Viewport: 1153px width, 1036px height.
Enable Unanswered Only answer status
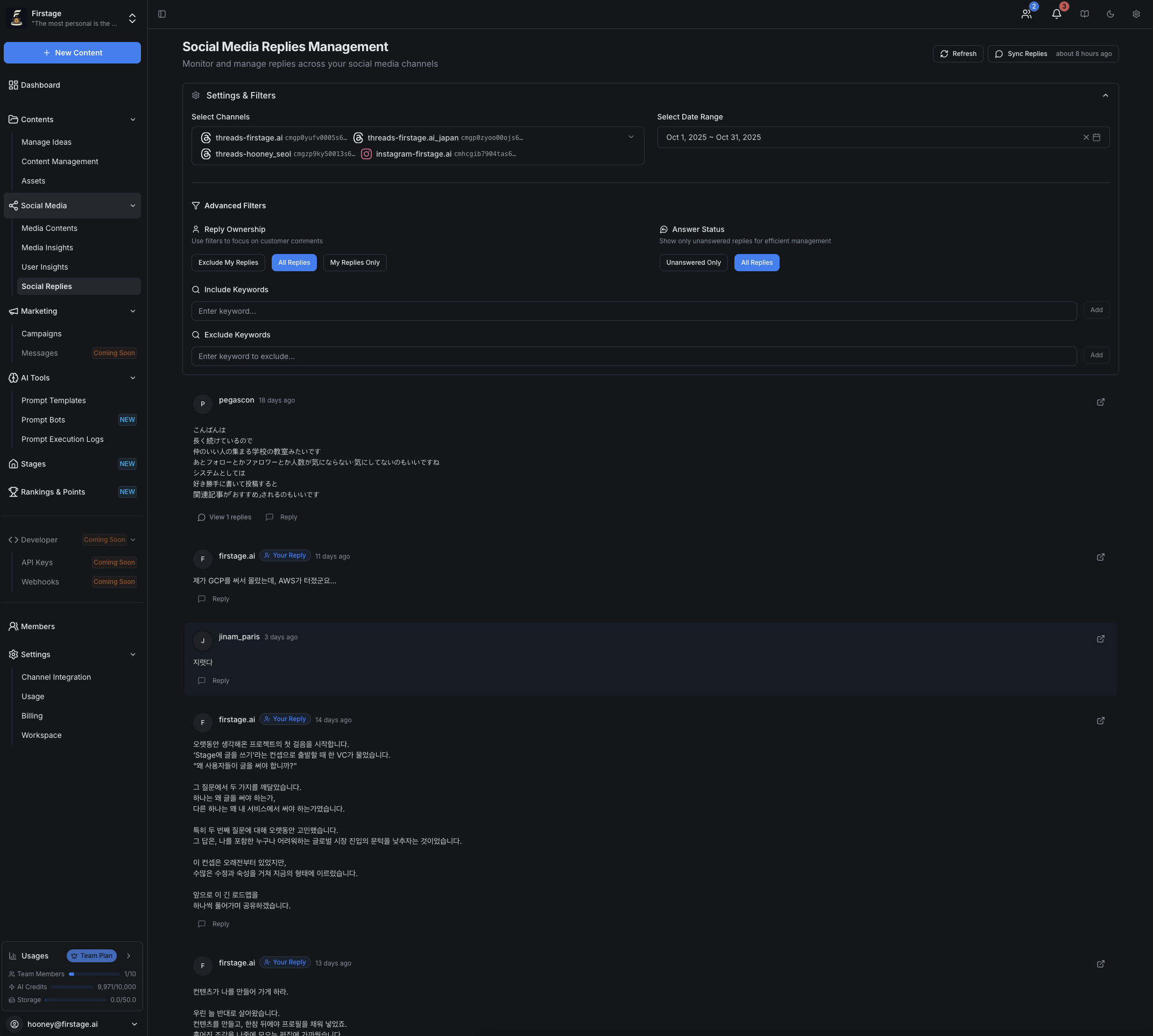(x=693, y=263)
